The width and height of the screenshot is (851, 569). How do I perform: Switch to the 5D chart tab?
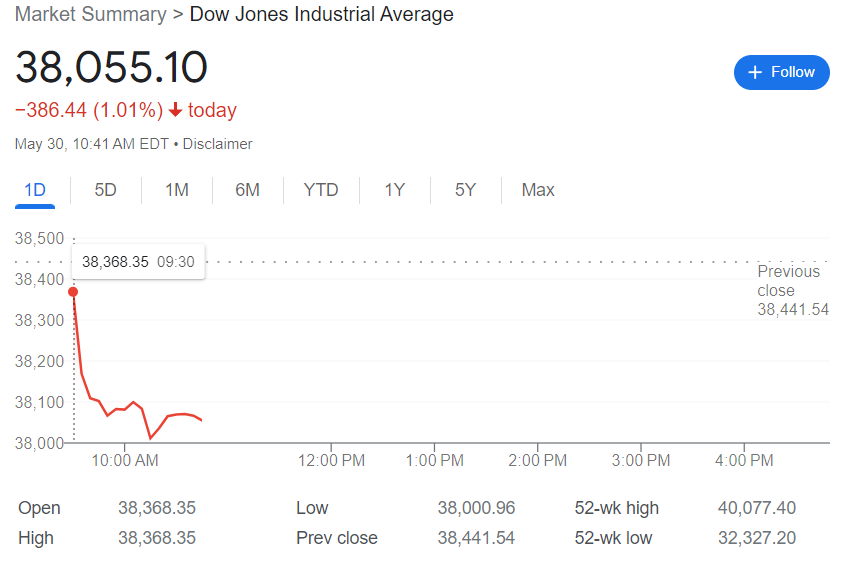coord(106,190)
